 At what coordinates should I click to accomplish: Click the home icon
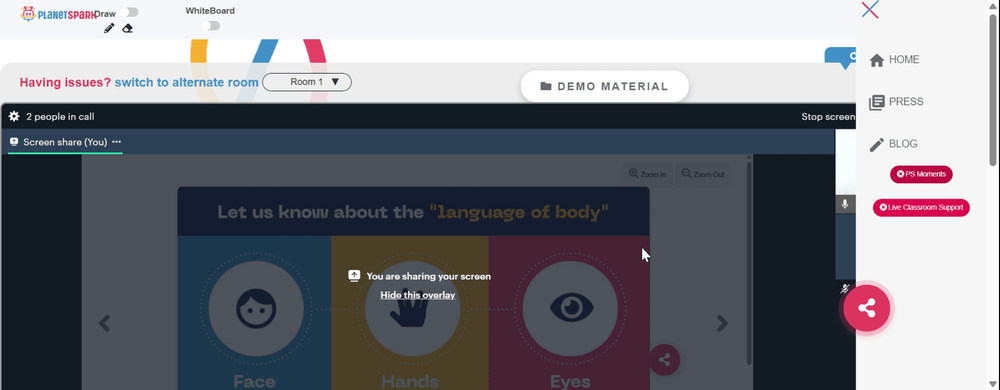[x=877, y=60]
